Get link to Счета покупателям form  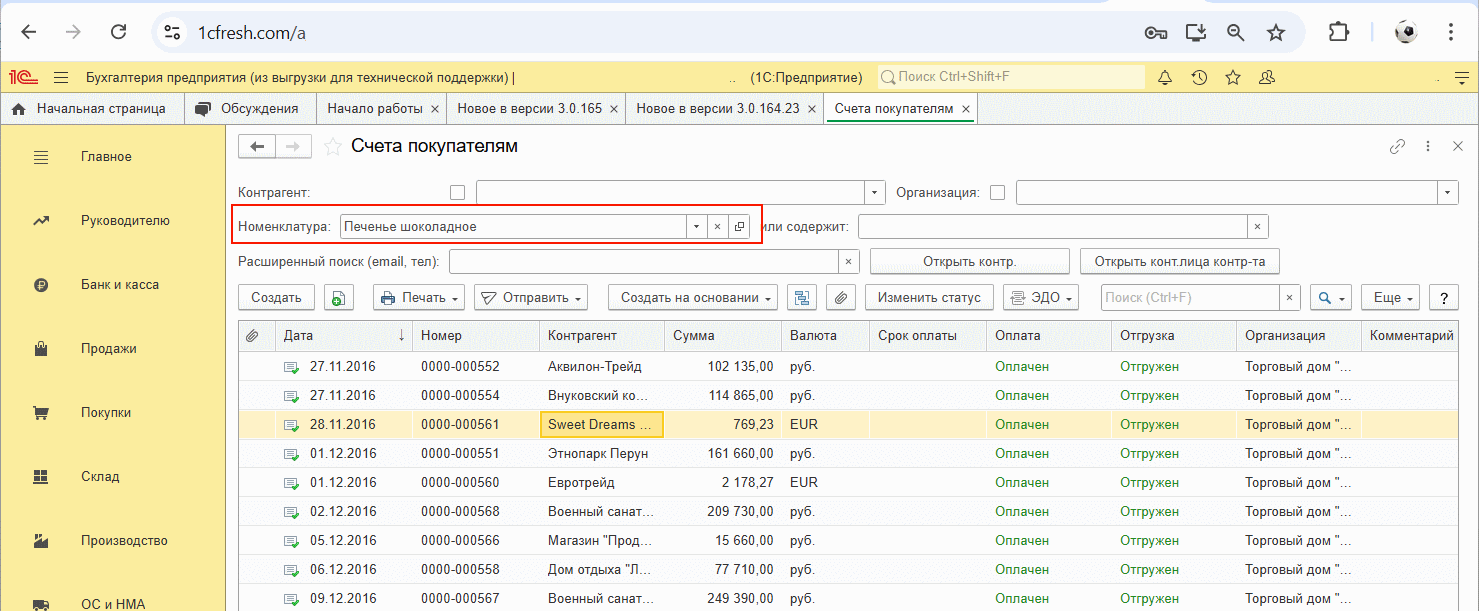(1398, 147)
